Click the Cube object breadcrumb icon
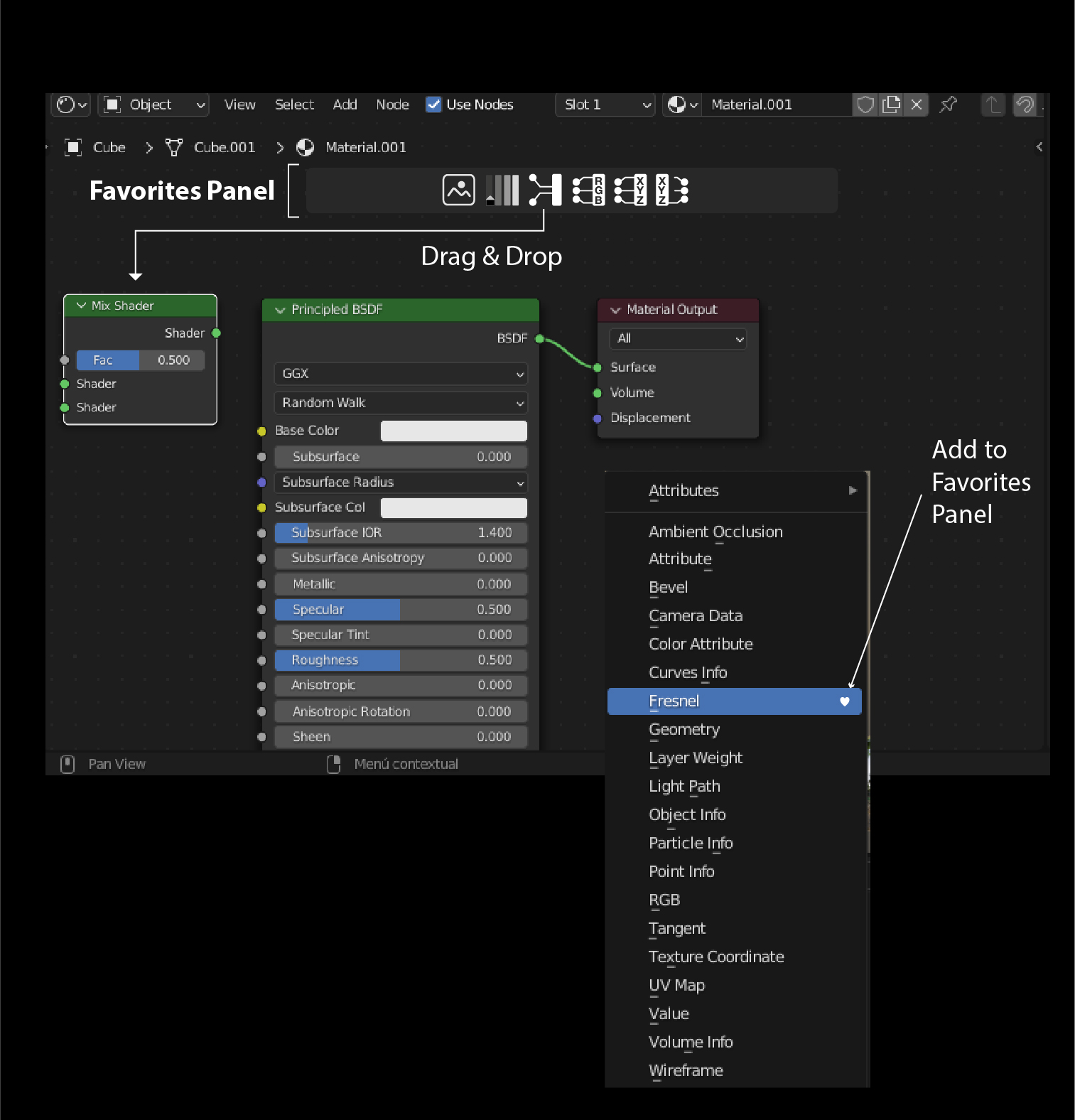The height and width of the screenshot is (1120, 1075). coord(73,147)
